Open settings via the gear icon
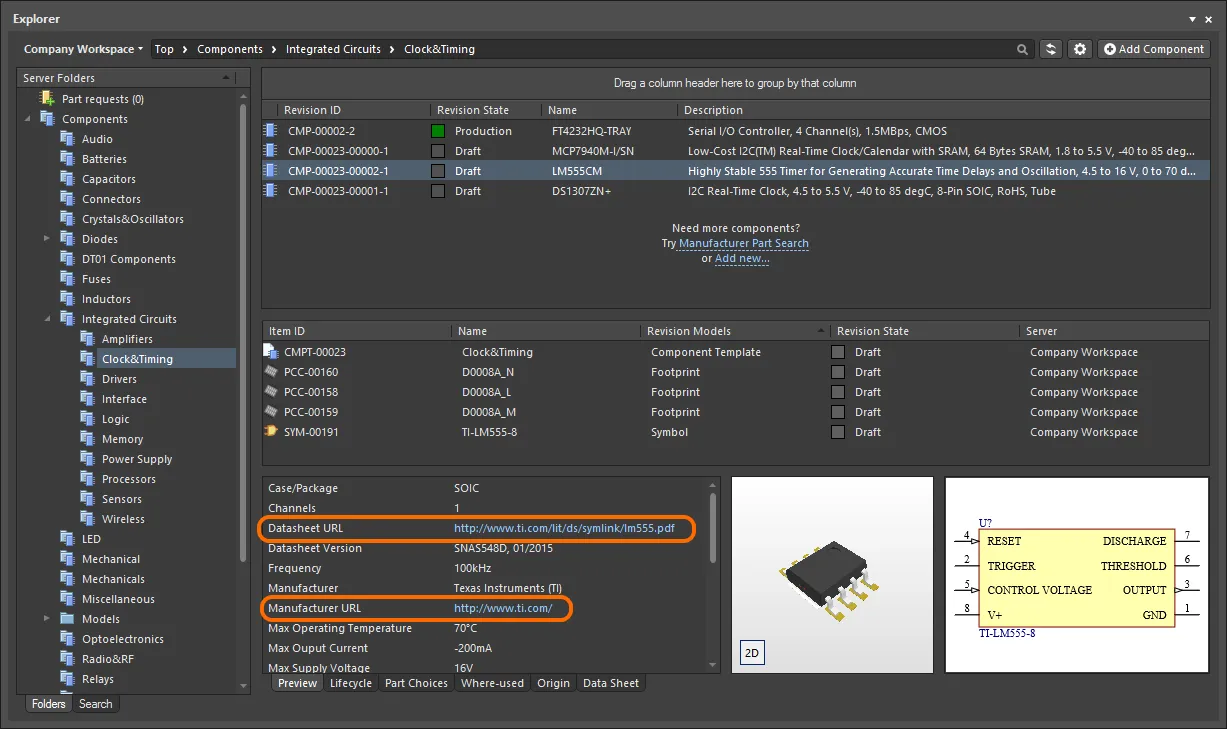 point(1079,49)
